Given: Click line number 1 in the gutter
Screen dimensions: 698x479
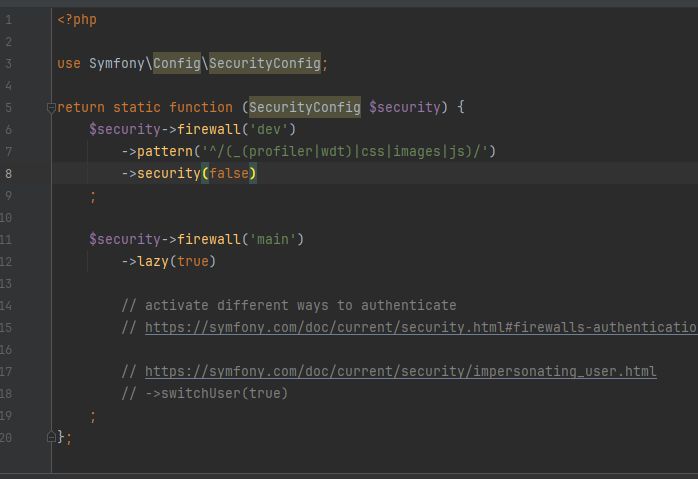Looking at the screenshot, I should 8,20.
